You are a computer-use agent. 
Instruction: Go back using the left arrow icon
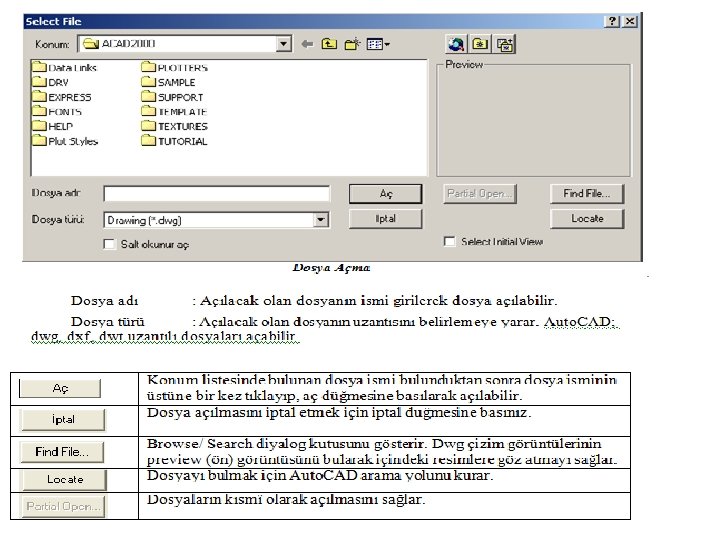pos(307,44)
